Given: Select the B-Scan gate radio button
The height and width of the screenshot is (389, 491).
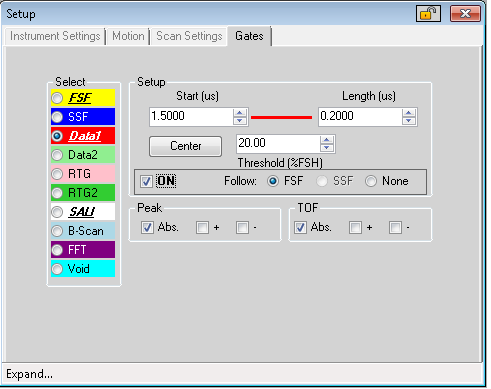Looking at the screenshot, I should [x=57, y=231].
